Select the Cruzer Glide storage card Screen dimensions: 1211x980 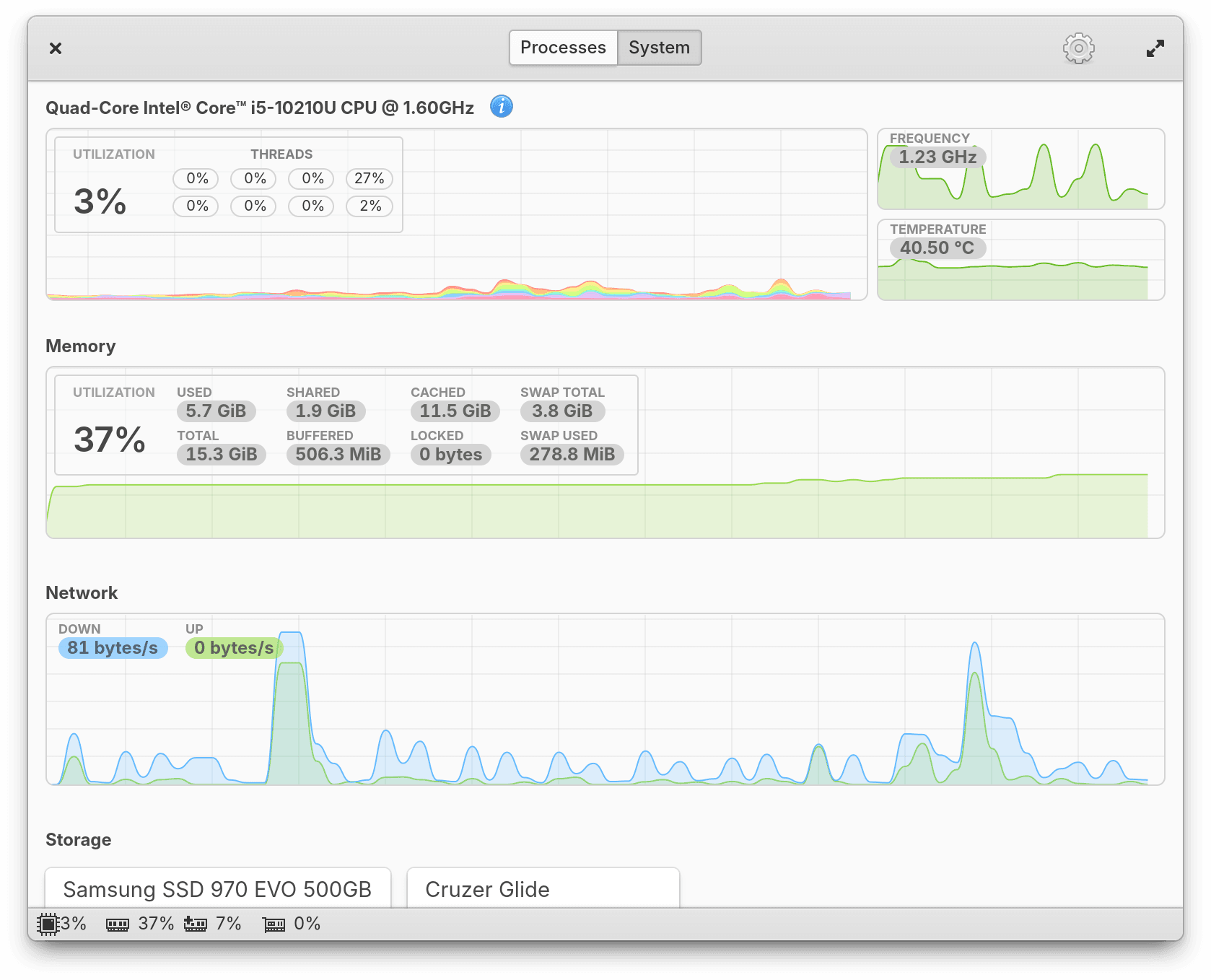point(543,889)
